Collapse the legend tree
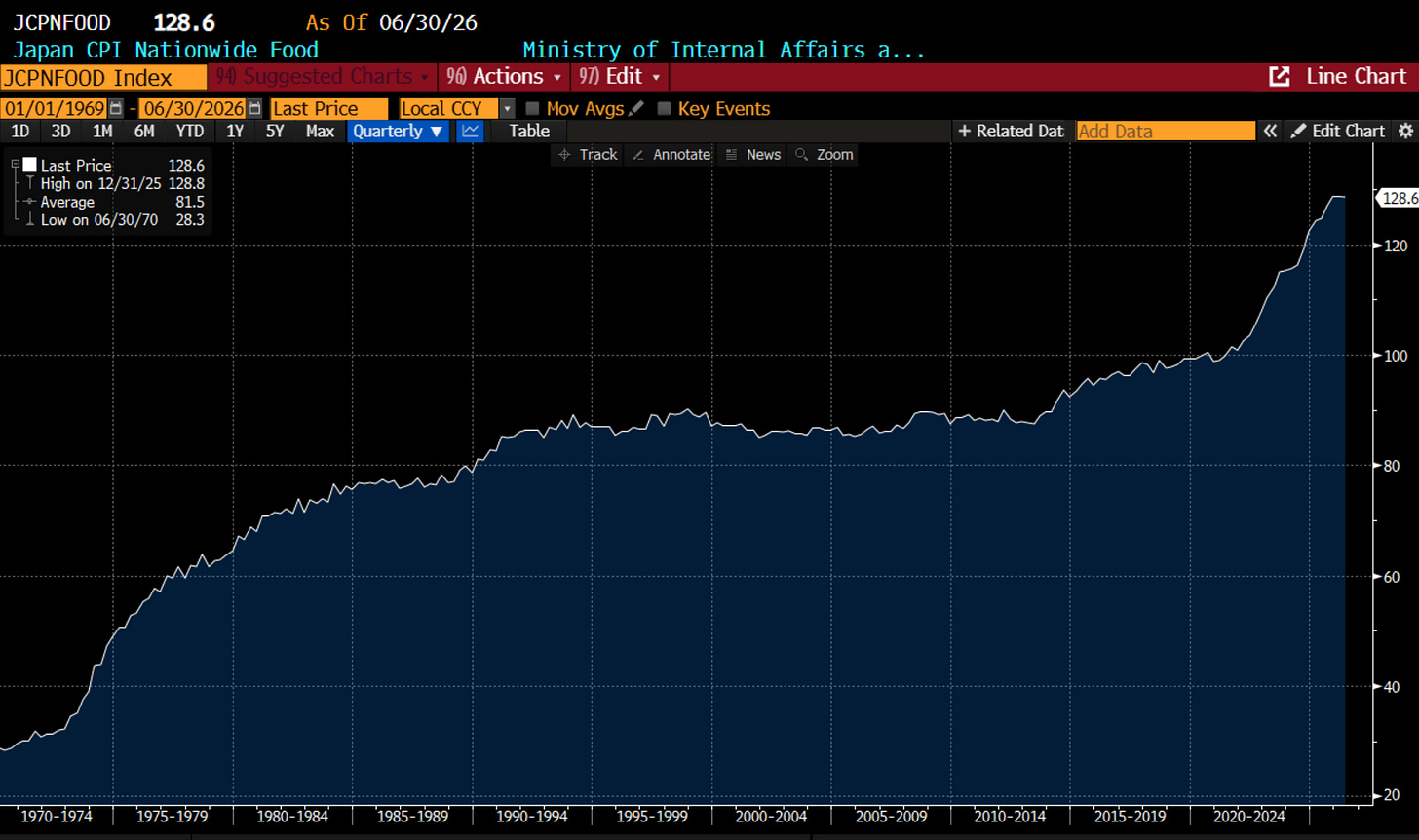The width and height of the screenshot is (1419, 840). [x=16, y=166]
